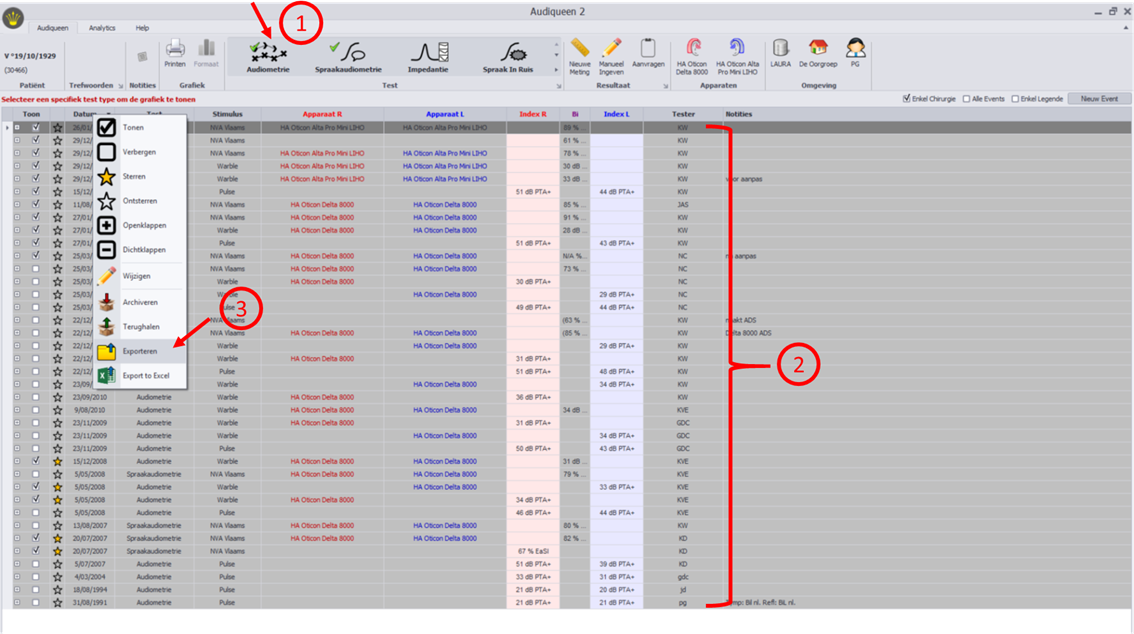This screenshot has height=634, width=1134.
Task: Sort by the Tester column header
Action: coord(683,114)
